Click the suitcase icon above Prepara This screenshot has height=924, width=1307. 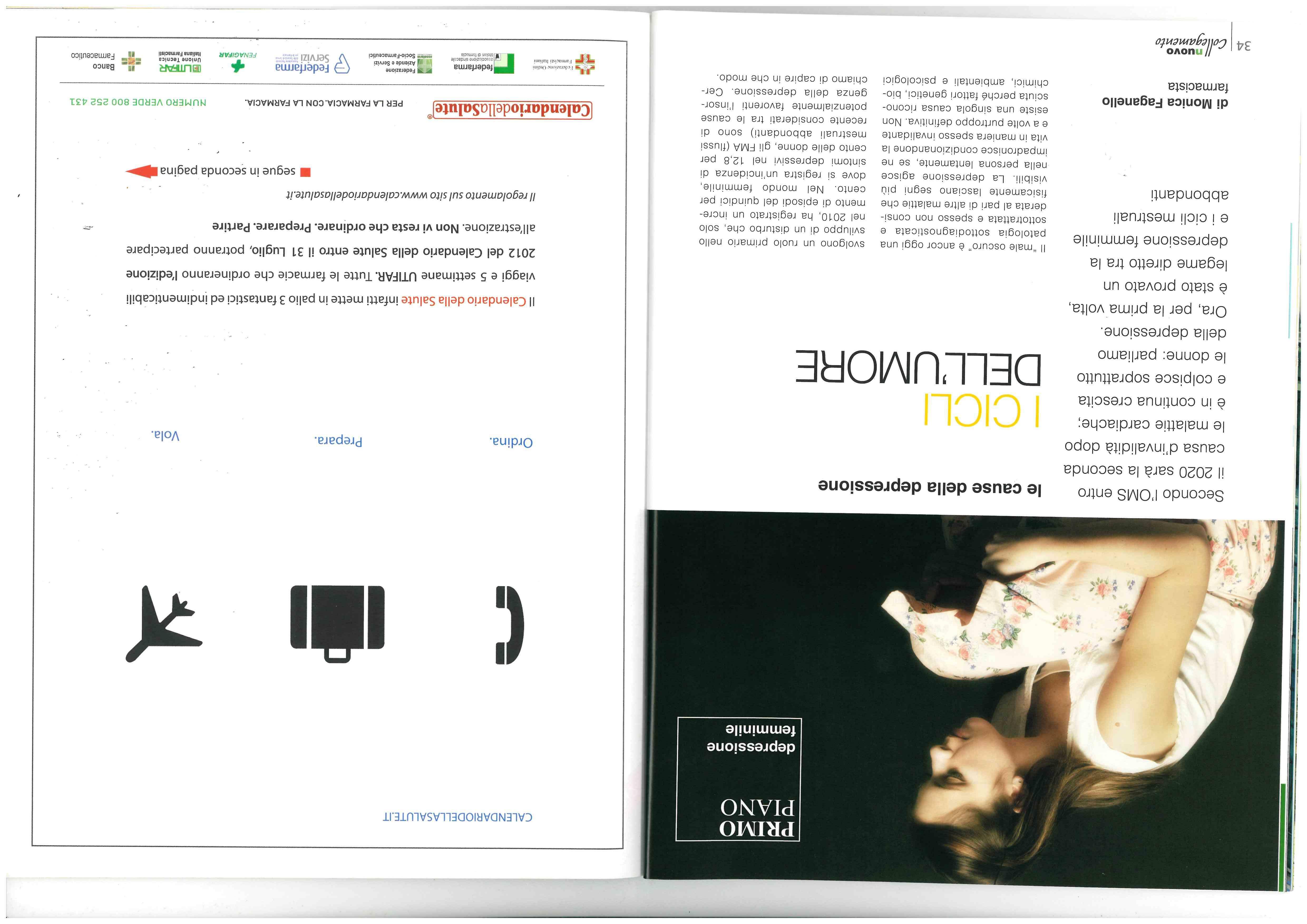338,623
